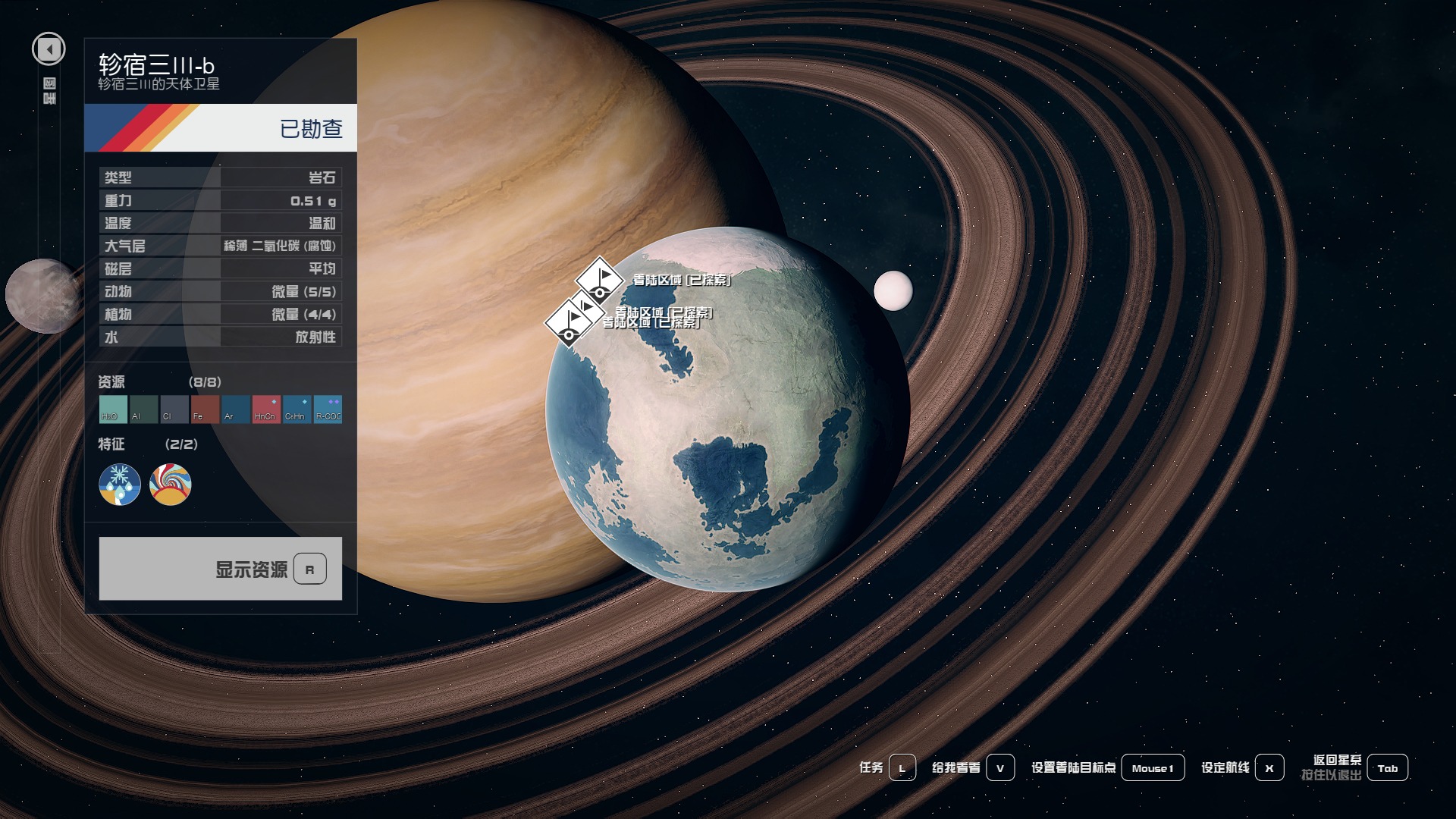The image size is (1456, 819).
Task: Select the Fe resource tile
Action: coord(205,409)
